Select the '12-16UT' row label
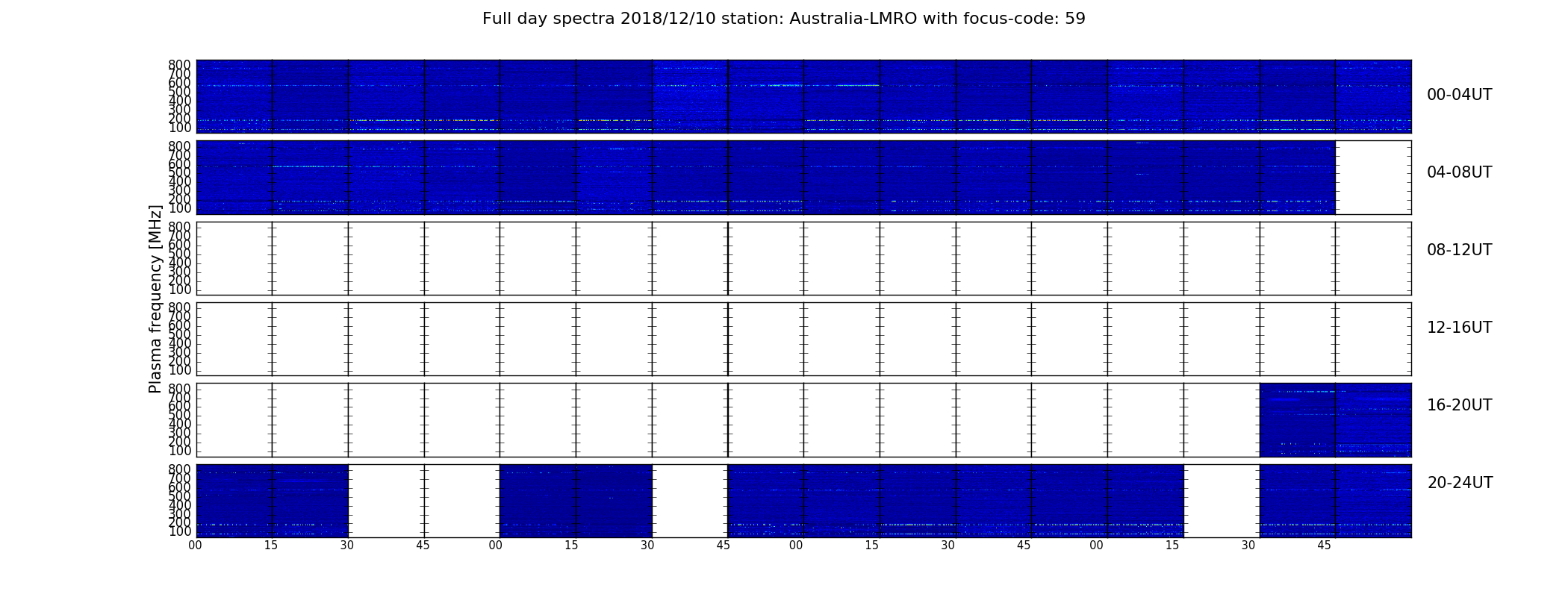Screen dimensions: 1568x597 1460,328
